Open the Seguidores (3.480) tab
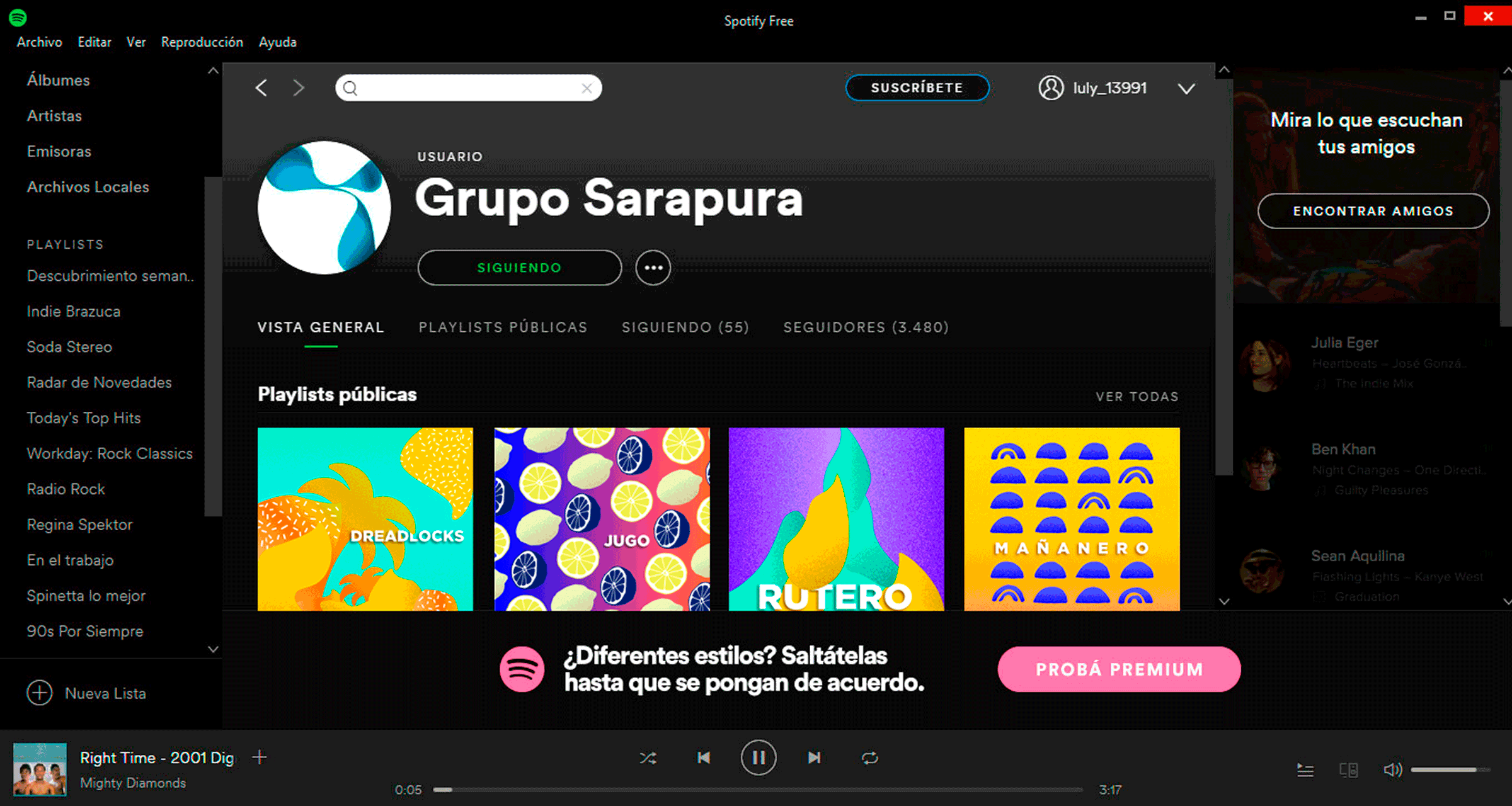The image size is (1512, 806). (866, 327)
